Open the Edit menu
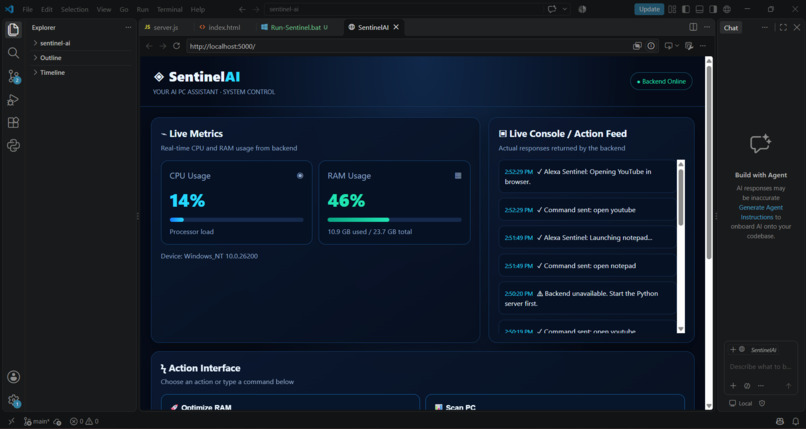Image resolution: width=806 pixels, height=429 pixels. 47,9
